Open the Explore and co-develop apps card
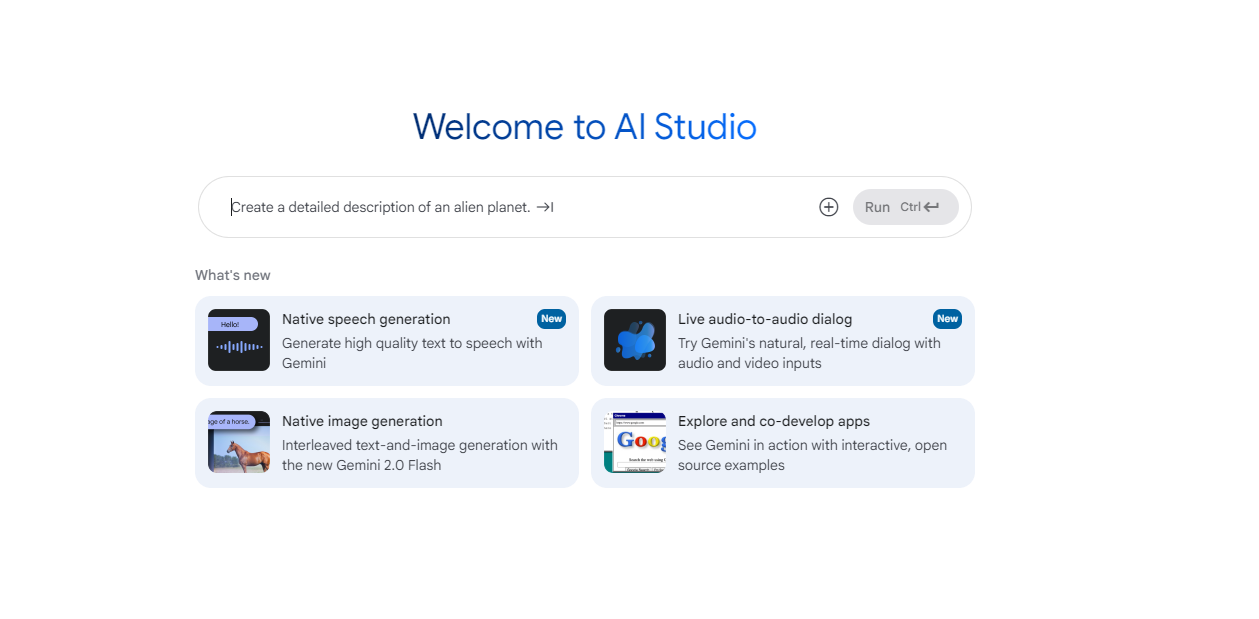 [783, 443]
